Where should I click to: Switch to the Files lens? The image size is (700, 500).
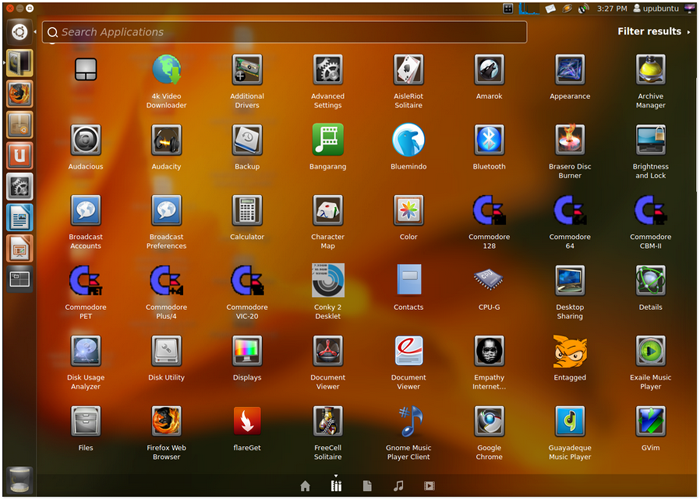(367, 486)
